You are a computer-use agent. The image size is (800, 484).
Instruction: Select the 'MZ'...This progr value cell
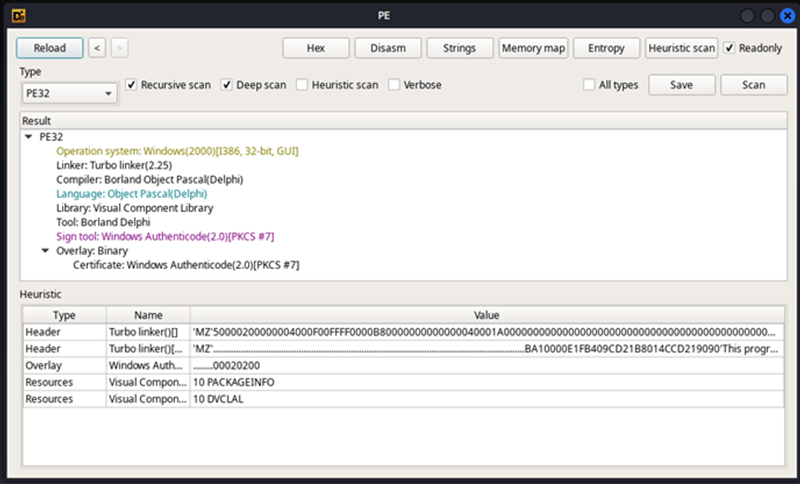pyautogui.click(x=487, y=349)
